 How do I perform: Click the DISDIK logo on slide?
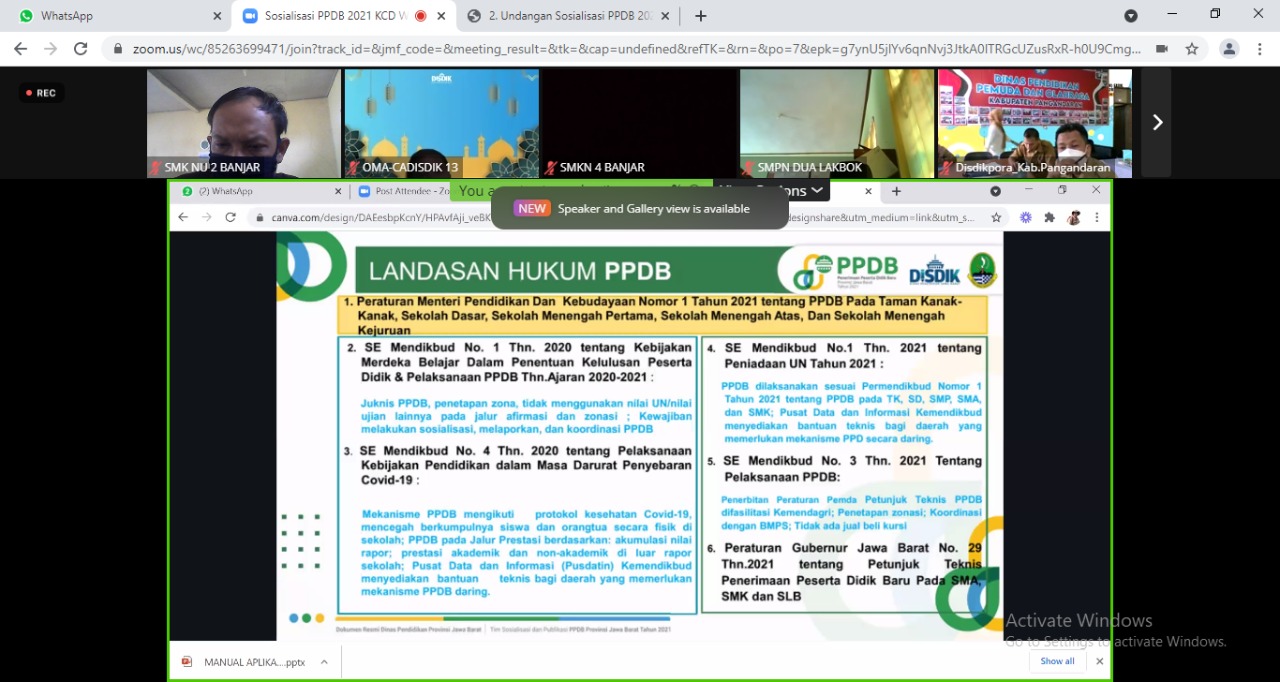pos(936,271)
